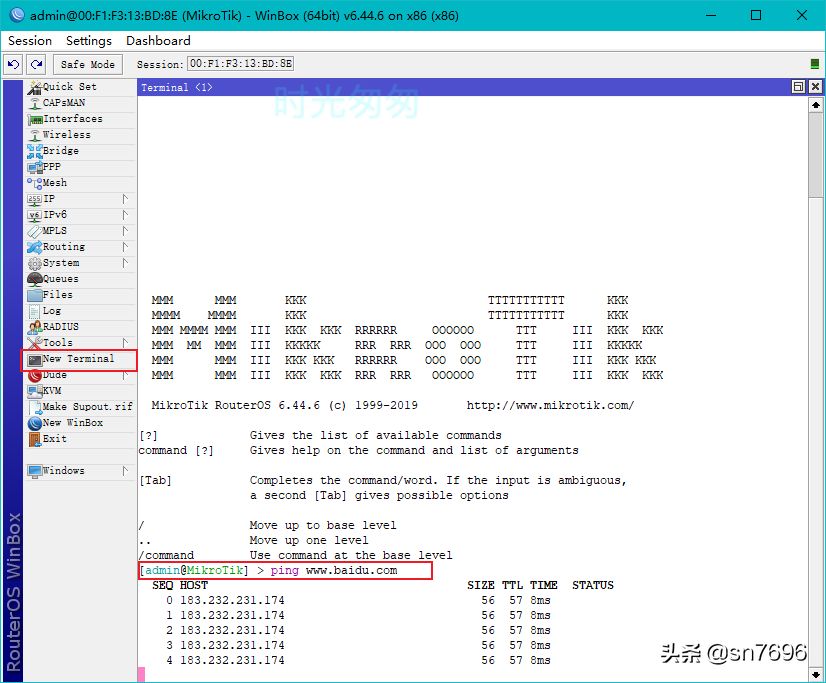Open the Session menu

click(30, 41)
